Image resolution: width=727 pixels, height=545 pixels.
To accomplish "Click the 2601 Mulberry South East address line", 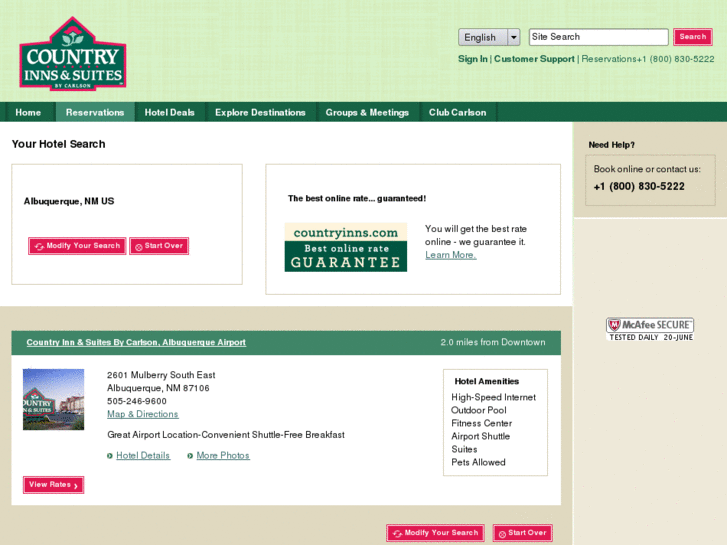I will 161,375.
